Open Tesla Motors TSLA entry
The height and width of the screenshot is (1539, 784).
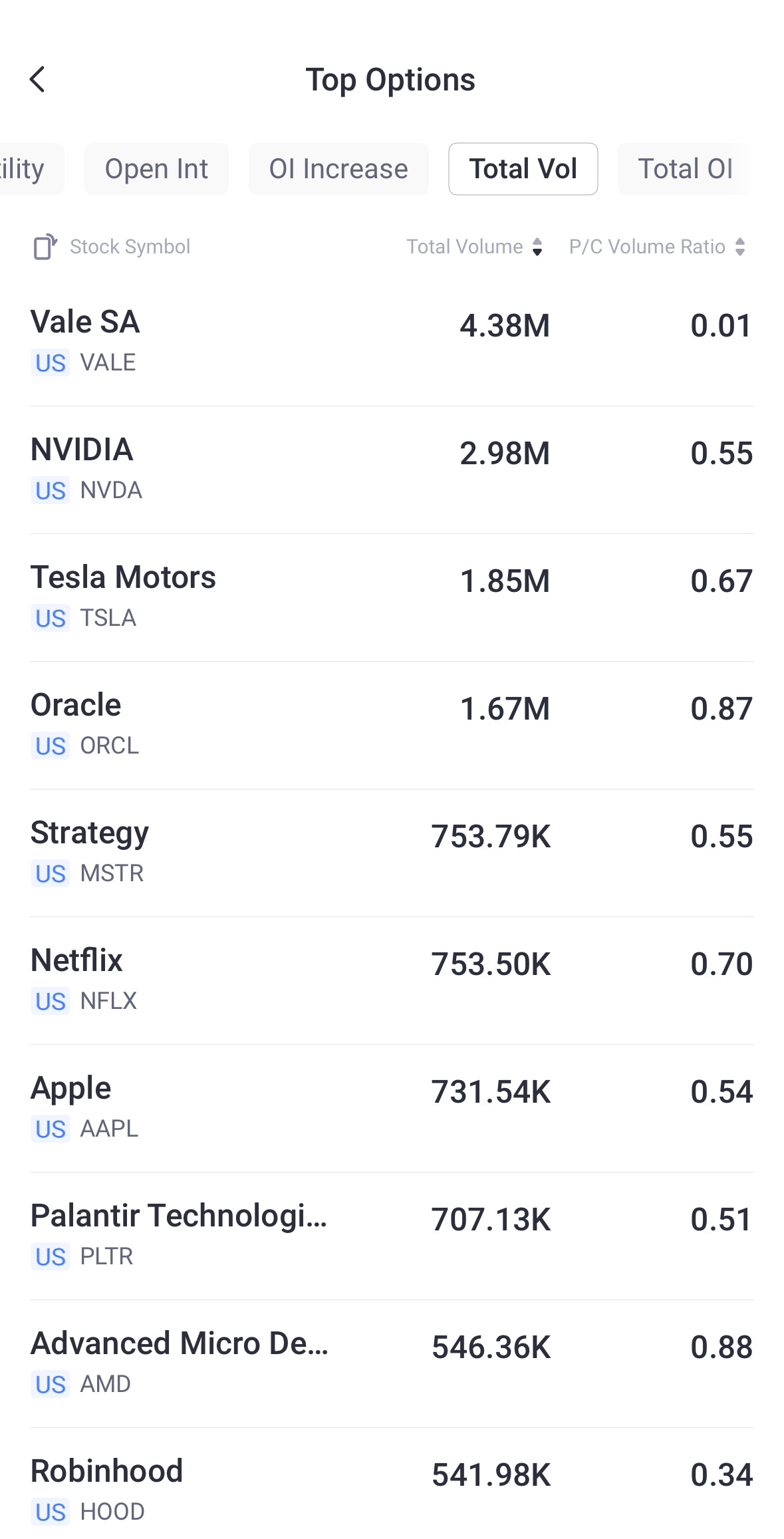coord(392,597)
